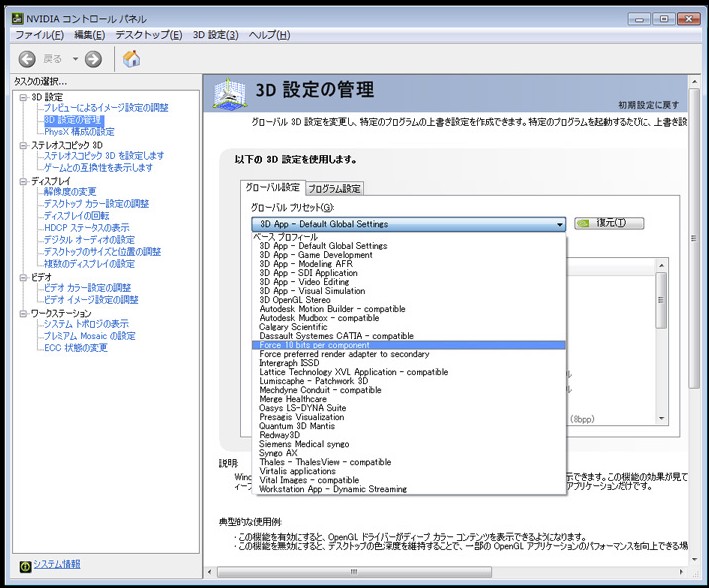Open the ヘルプ(H) menu
This screenshot has height=588, width=709.
tap(269, 35)
